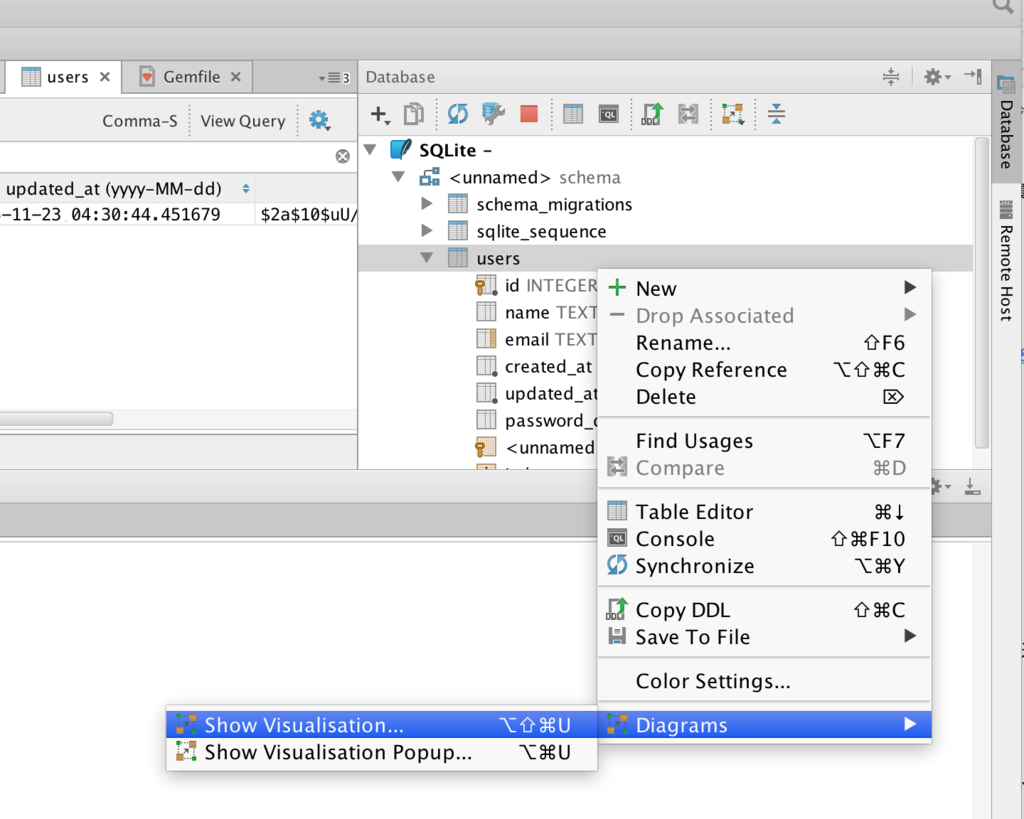Click the Copy DDL toolbar icon

652,114
